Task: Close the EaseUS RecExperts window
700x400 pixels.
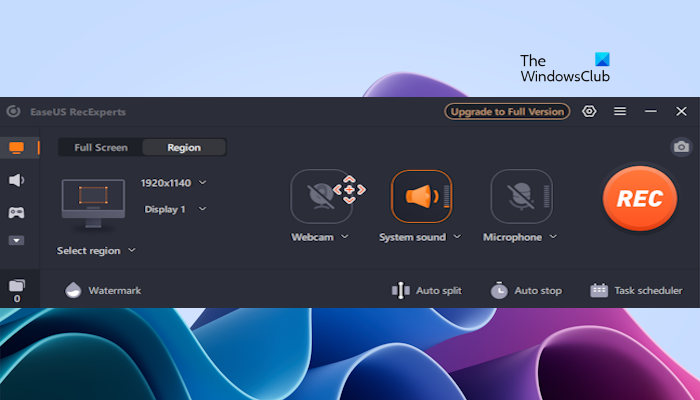Action: tap(681, 111)
